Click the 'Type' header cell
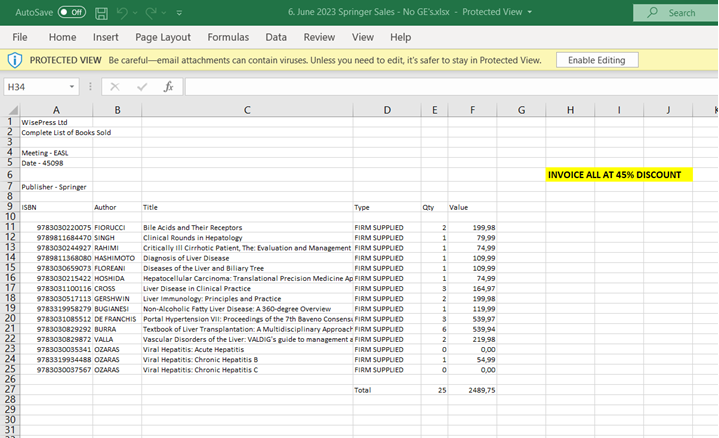This screenshot has height=438, width=719. pos(387,207)
